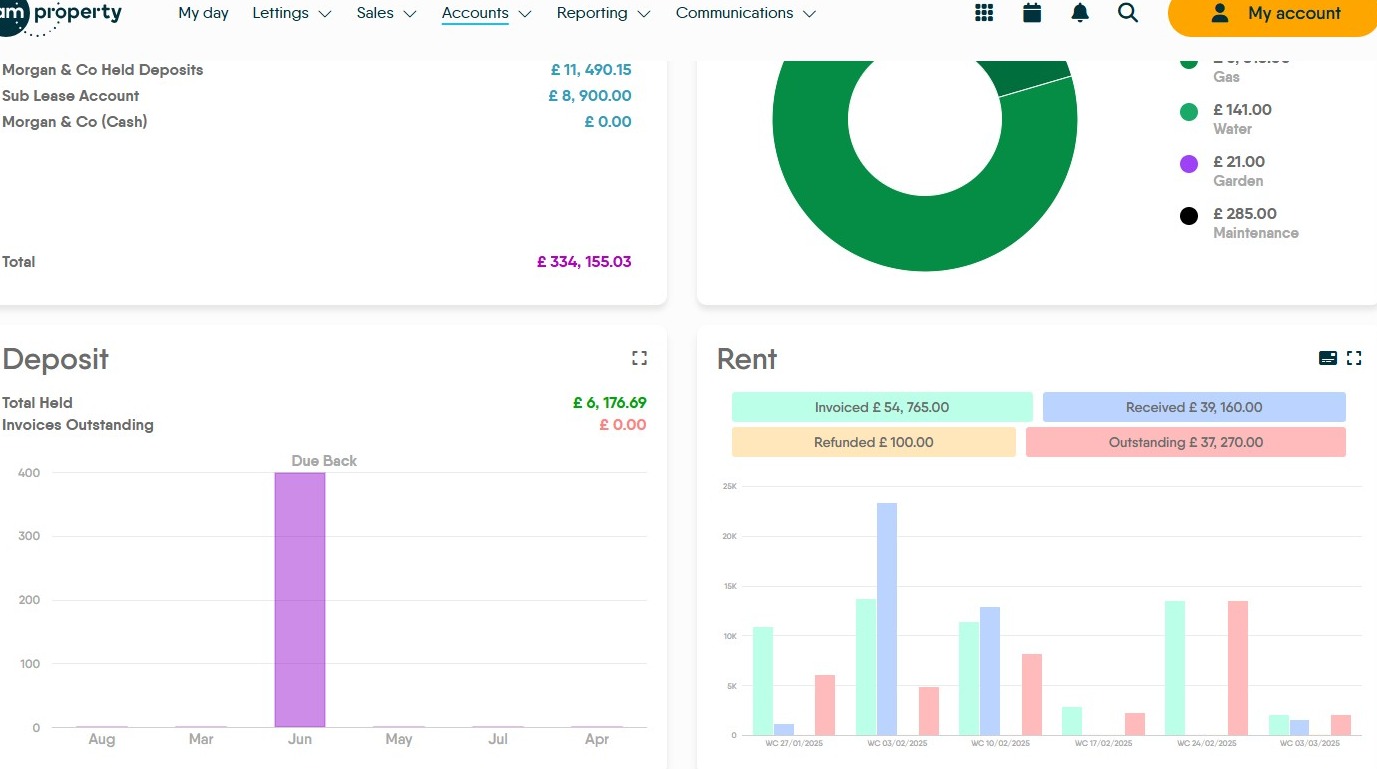Click the Rent card view icon
Viewport: 1377px width, 769px height.
click(x=1328, y=358)
